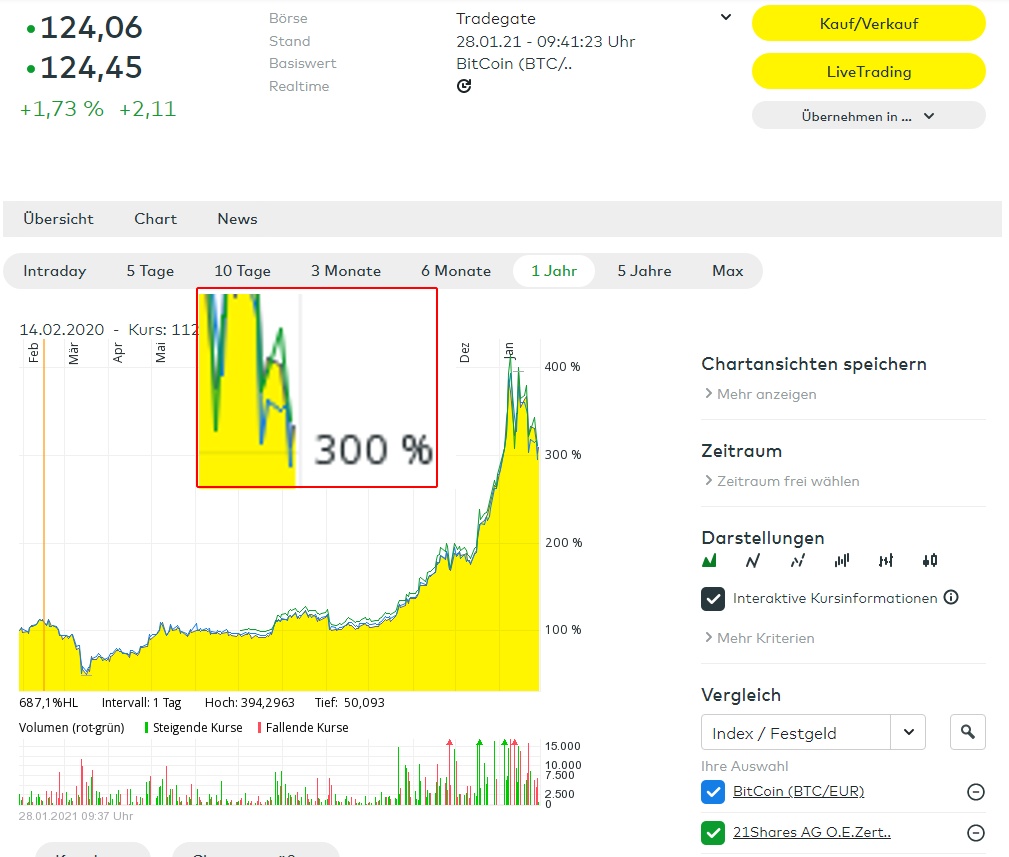Switch chart to line display style
The image size is (1009, 857).
(x=752, y=560)
